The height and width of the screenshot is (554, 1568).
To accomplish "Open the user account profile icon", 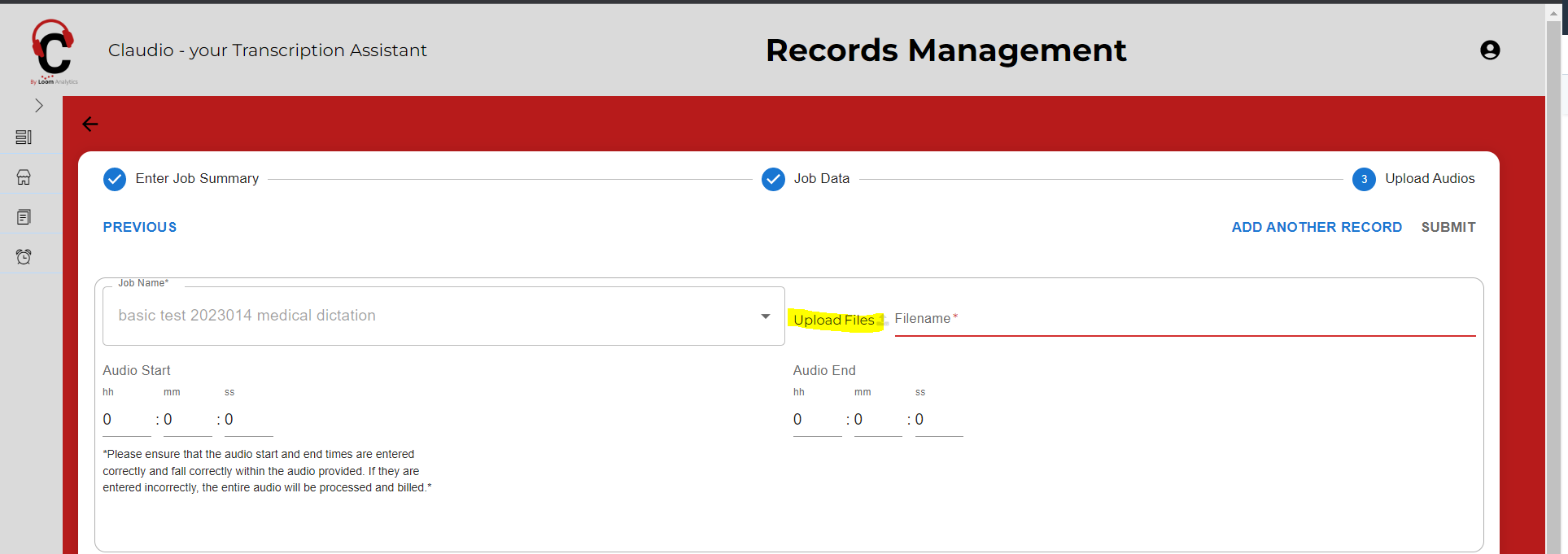I will pyautogui.click(x=1489, y=50).
